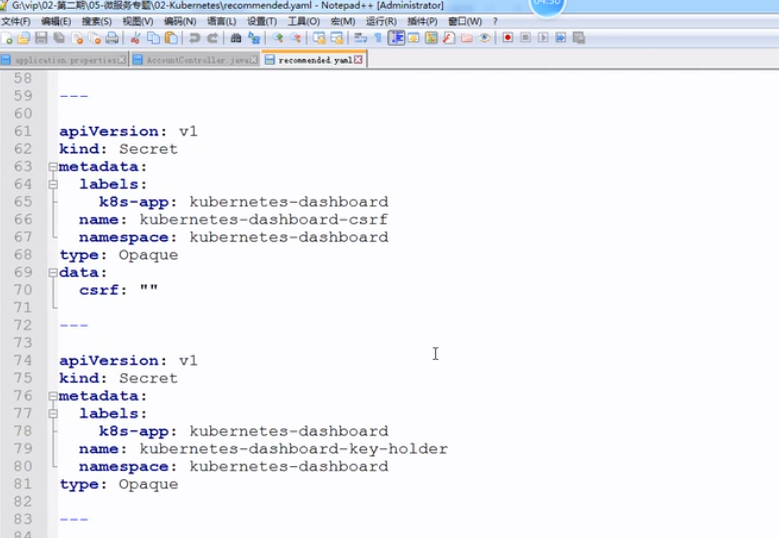Click text kubernetes-dashboard-csrf on line 66
This screenshot has width=779, height=538.
pos(264,220)
